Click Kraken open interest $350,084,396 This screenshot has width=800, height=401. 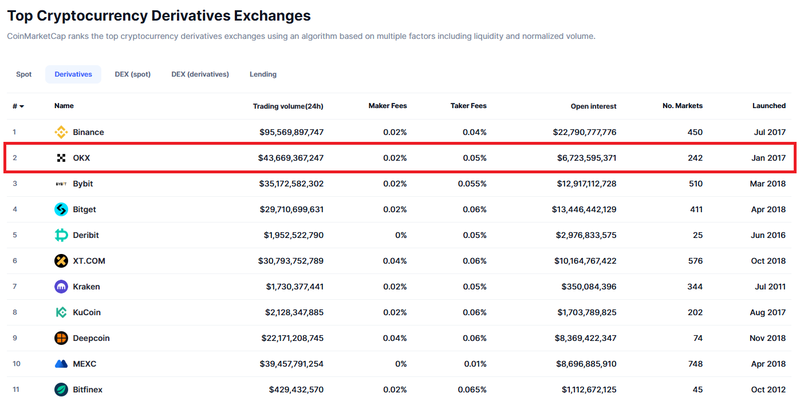589,287
